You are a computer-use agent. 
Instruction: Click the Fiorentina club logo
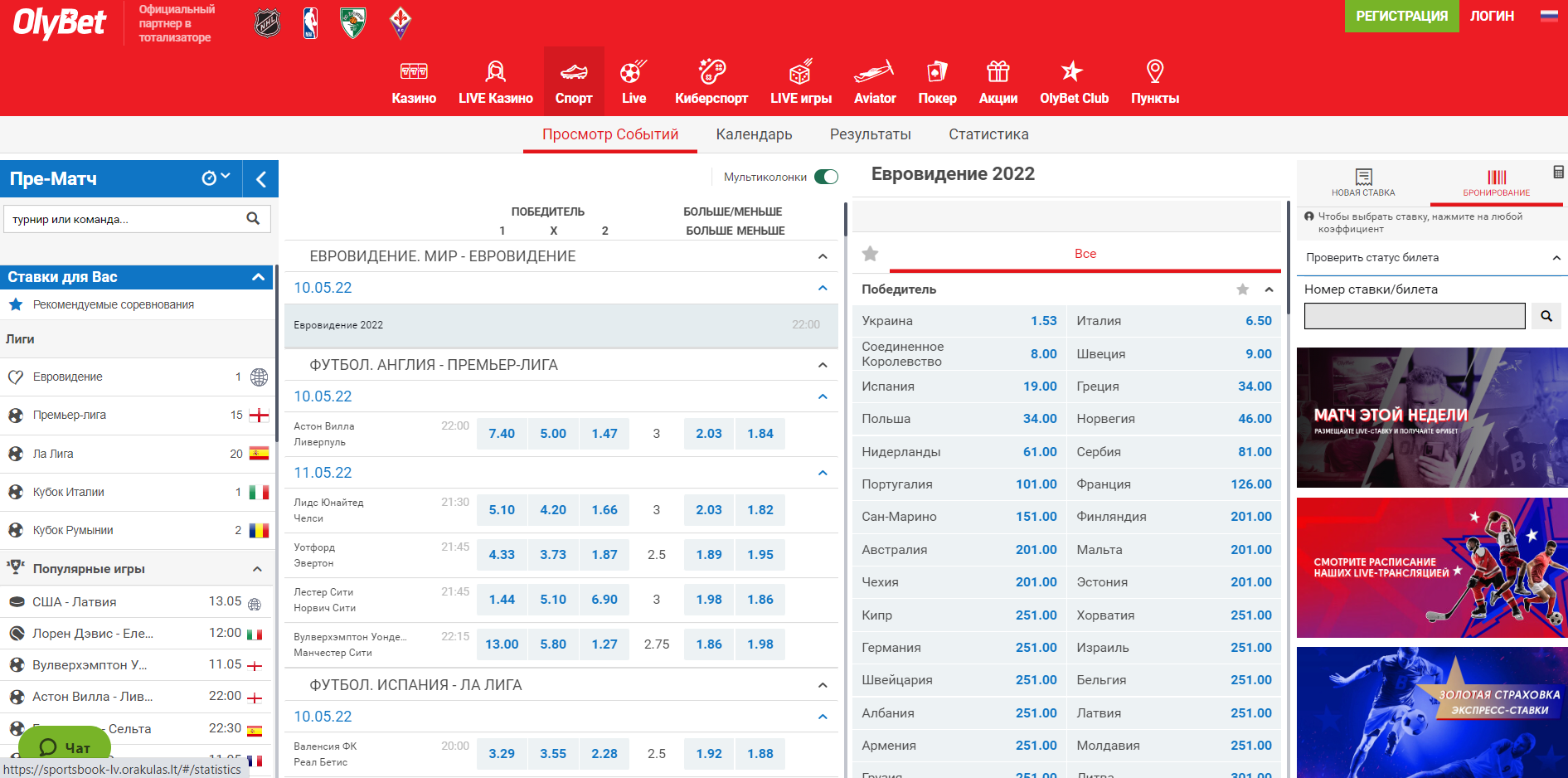(400, 23)
